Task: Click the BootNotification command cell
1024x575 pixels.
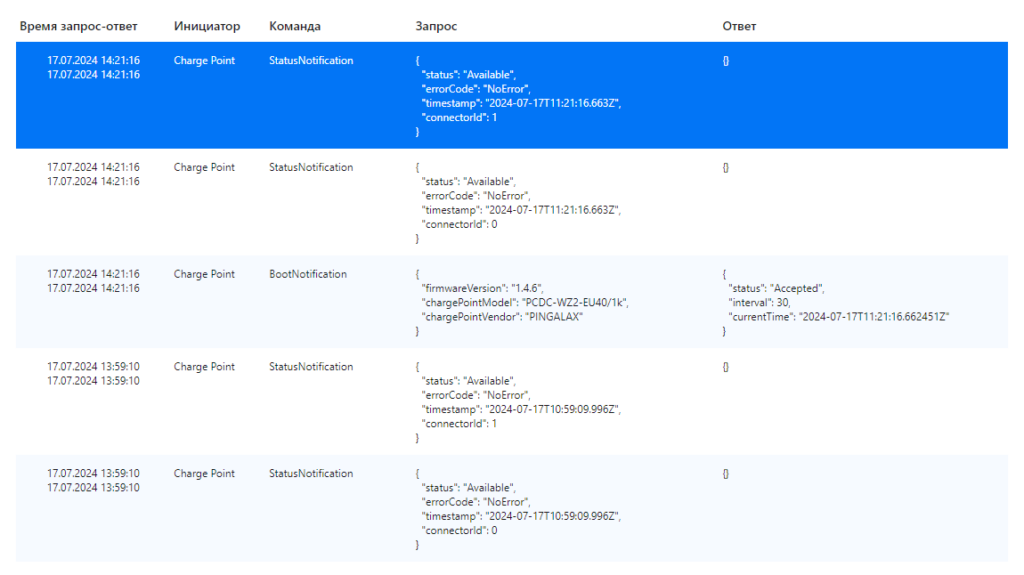Action: 308,274
